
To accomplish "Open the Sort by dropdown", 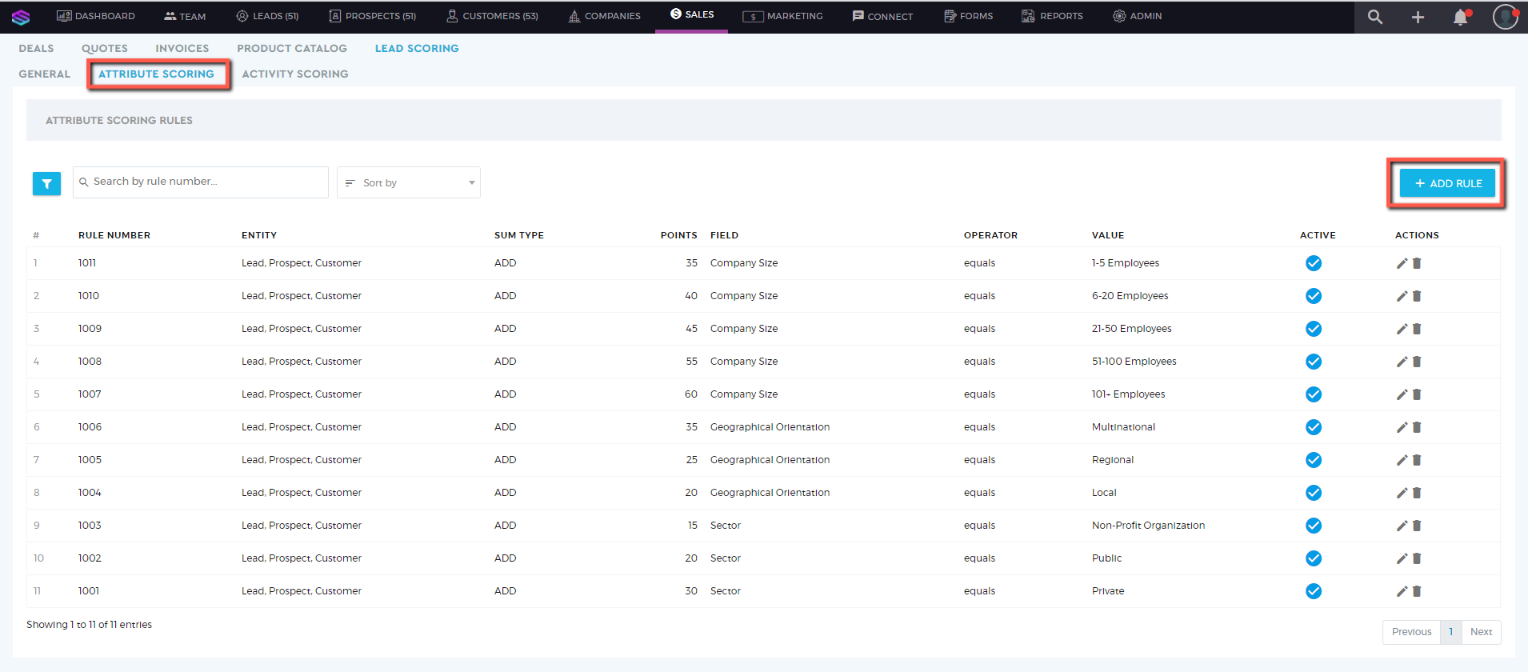I will (409, 183).
